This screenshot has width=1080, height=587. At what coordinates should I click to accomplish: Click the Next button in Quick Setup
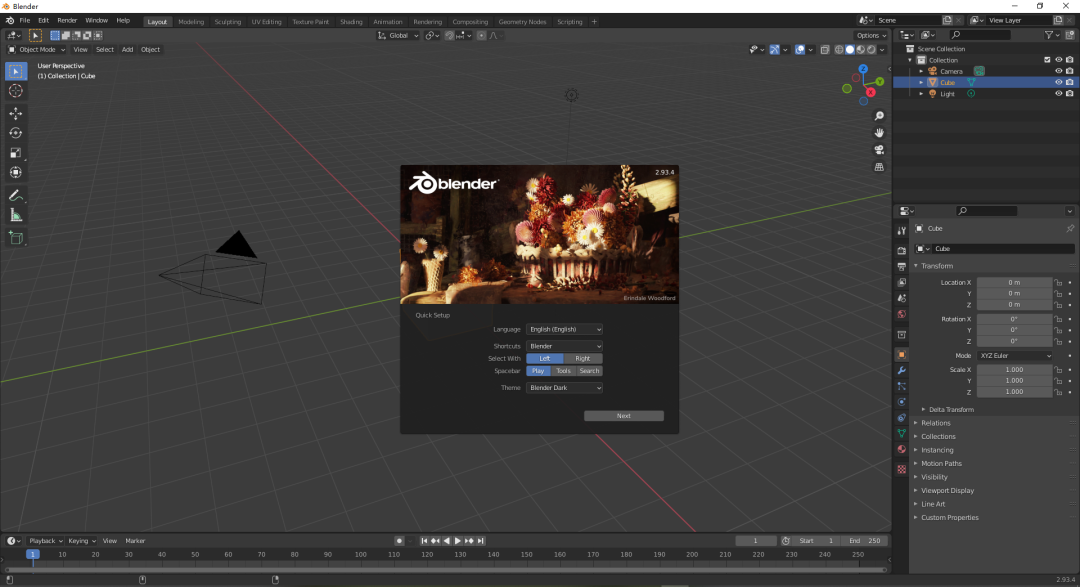pyautogui.click(x=624, y=416)
